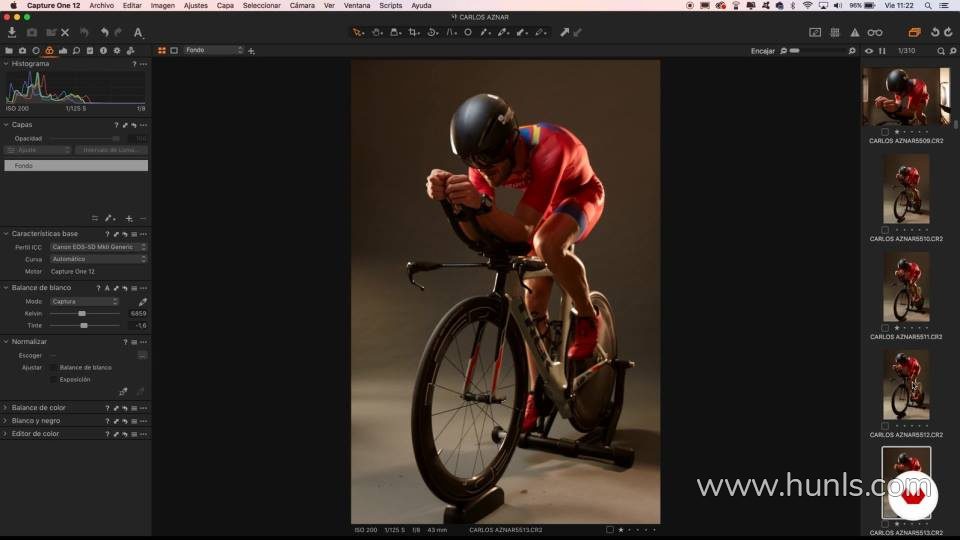Click the Encajar fit label
960x540 pixels.
[763, 51]
